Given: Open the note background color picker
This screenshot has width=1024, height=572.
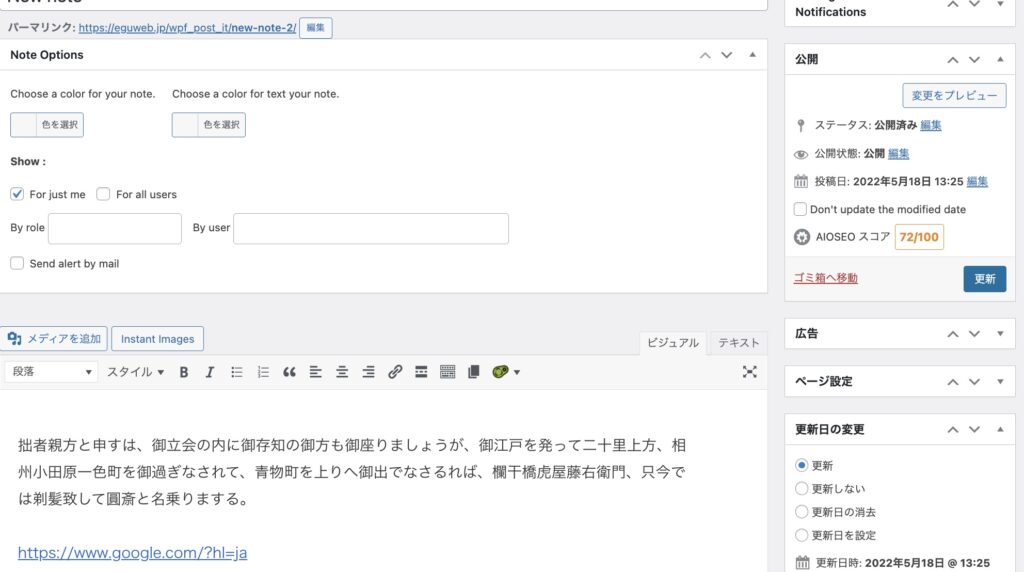Looking at the screenshot, I should pos(47,125).
